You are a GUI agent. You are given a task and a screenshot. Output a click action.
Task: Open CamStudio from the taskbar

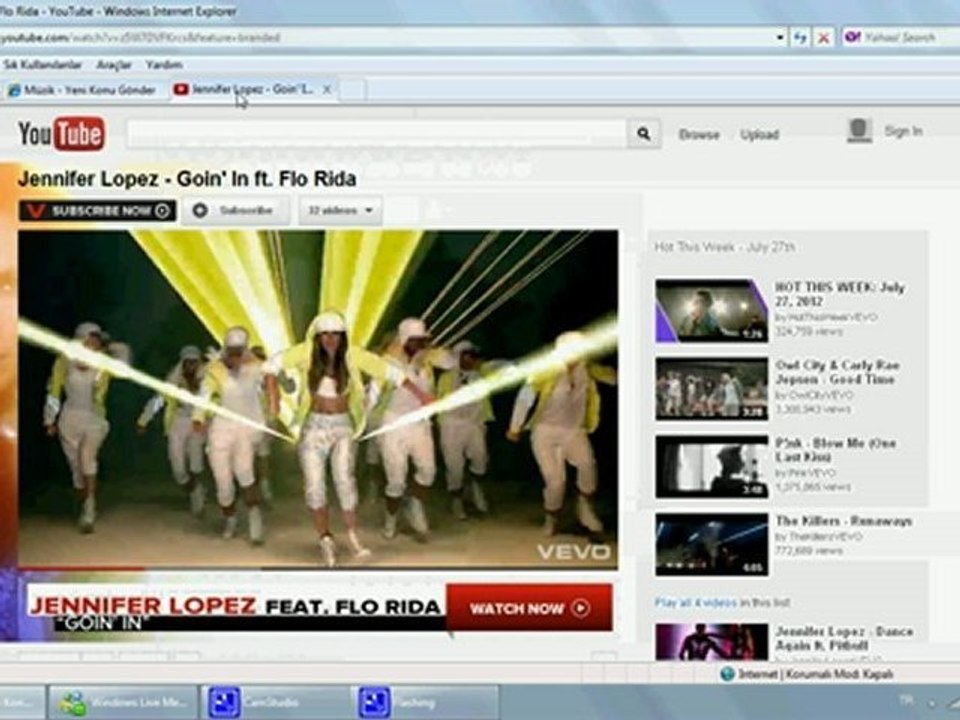coord(276,702)
